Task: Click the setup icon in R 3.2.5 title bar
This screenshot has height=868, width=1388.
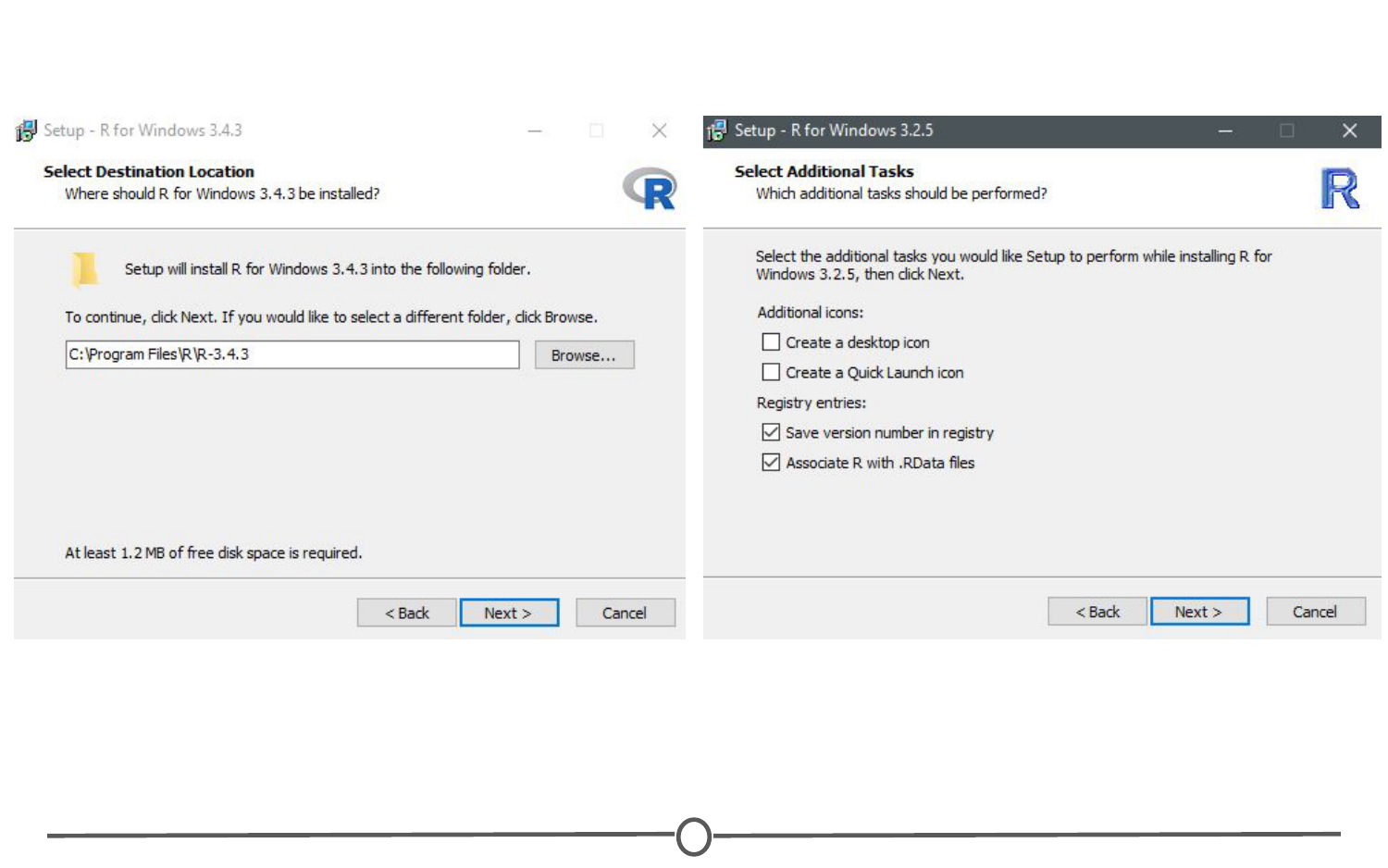Action: point(716,130)
